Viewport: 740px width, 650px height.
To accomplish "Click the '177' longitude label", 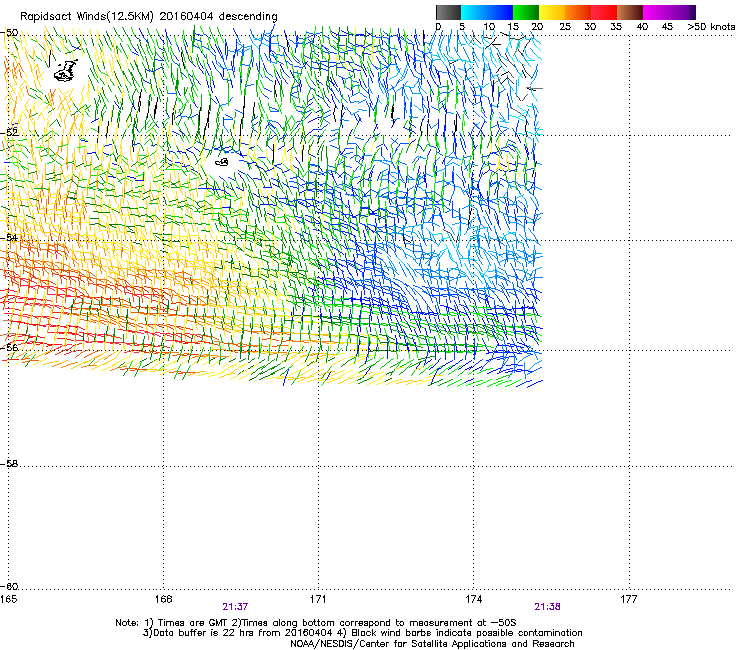I will click(x=628, y=599).
